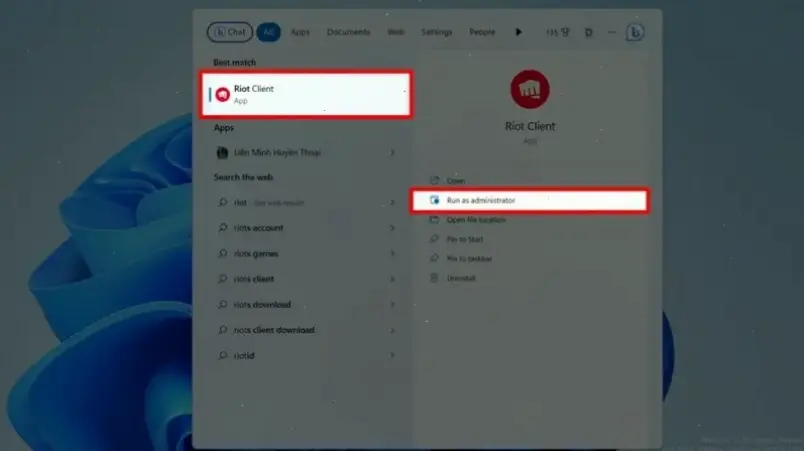Switch to the Documents filter tab

(348, 32)
